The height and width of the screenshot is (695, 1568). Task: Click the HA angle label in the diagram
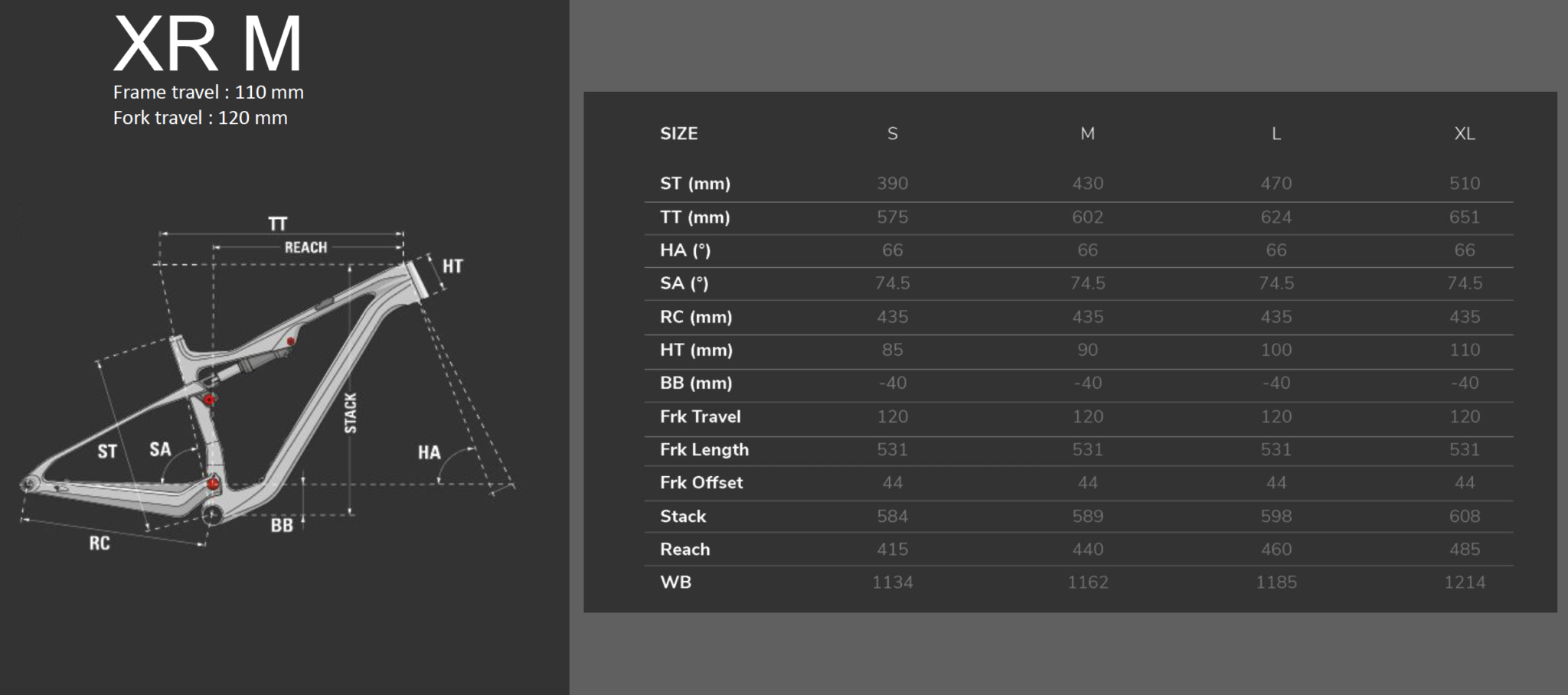point(429,452)
